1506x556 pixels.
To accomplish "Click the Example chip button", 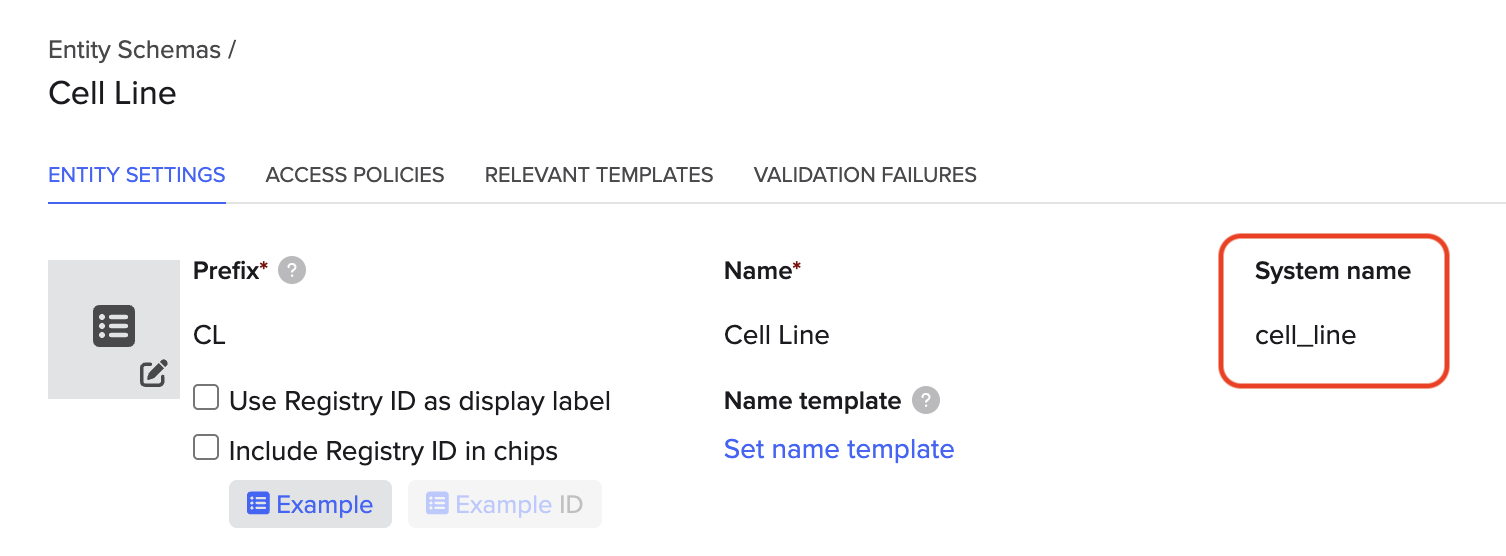I will (x=310, y=504).
